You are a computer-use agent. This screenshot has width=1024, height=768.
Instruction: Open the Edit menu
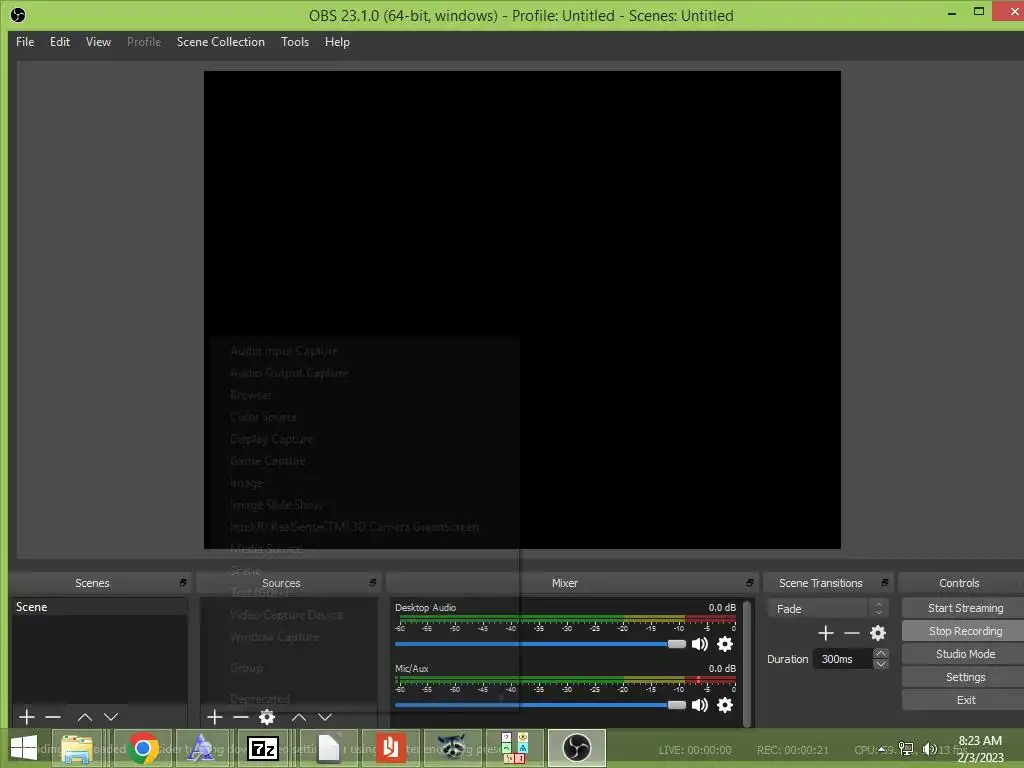(x=59, y=42)
